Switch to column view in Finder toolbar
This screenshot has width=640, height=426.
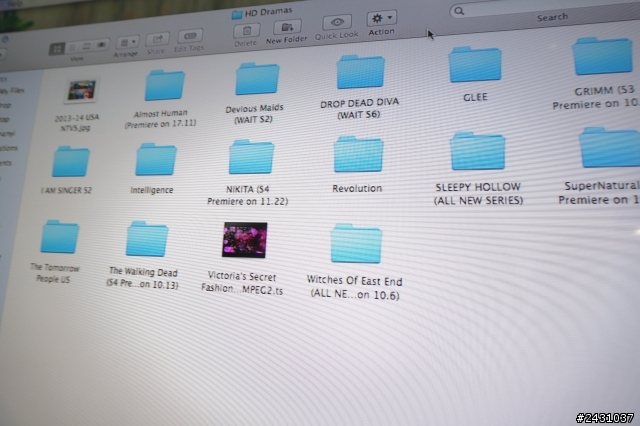[87, 46]
